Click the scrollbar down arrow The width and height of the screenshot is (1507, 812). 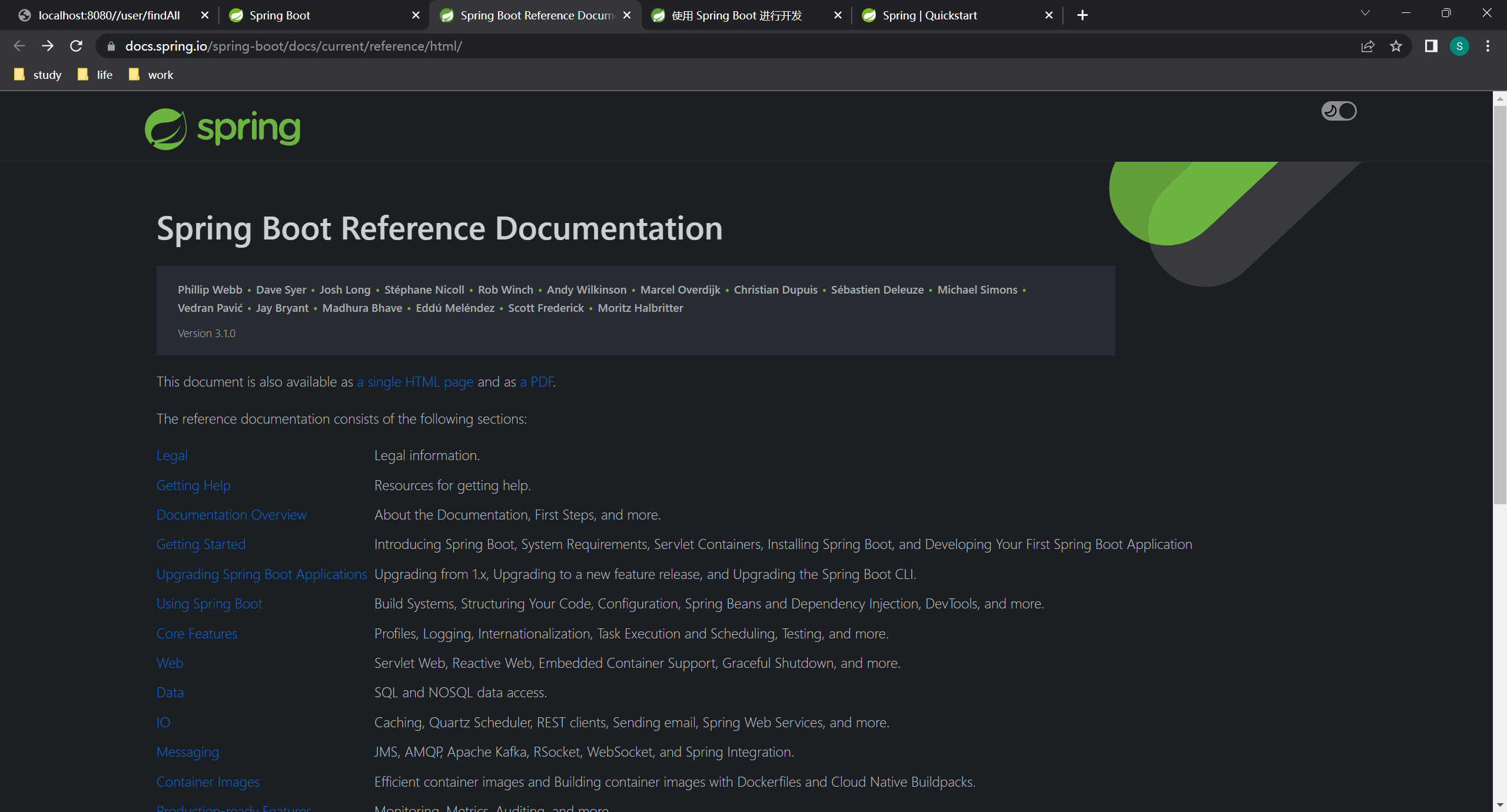1500,804
